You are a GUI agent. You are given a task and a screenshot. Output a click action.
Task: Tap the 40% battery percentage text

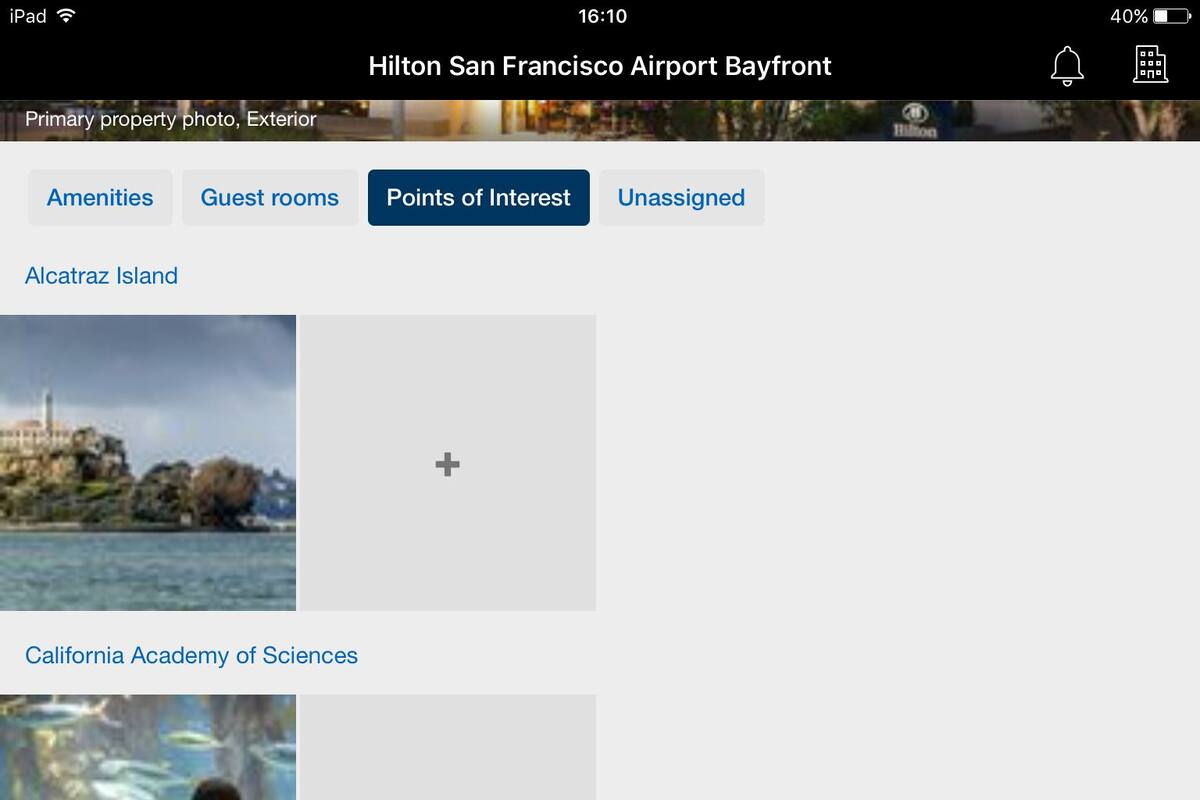[x=1128, y=16]
